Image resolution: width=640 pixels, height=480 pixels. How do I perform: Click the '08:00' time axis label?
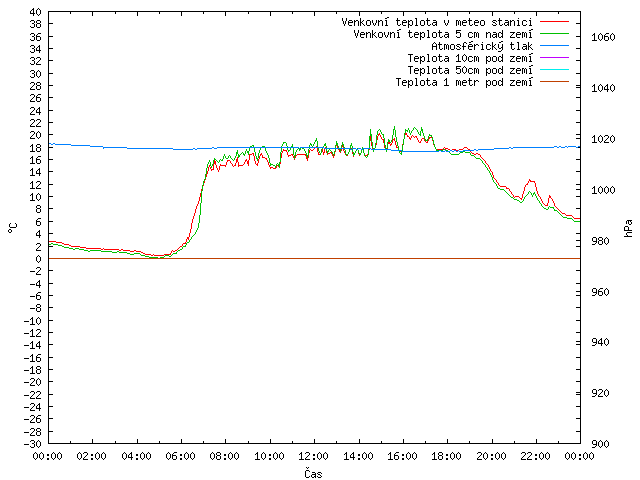click(x=225, y=456)
